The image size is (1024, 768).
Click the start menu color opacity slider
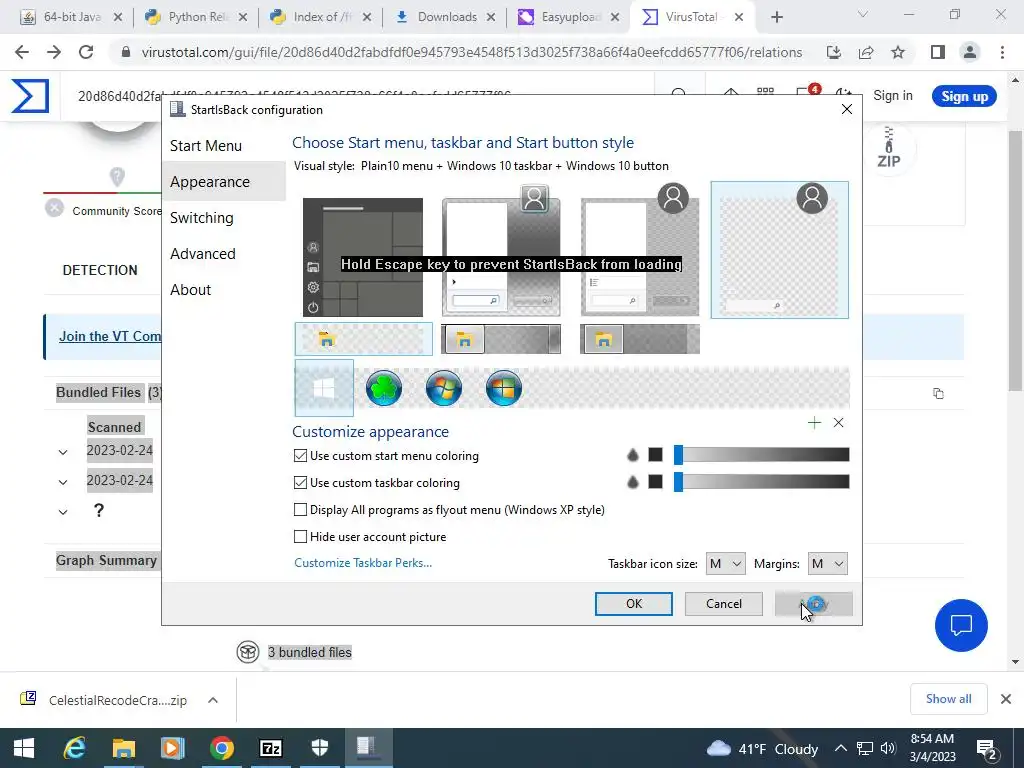coord(761,455)
